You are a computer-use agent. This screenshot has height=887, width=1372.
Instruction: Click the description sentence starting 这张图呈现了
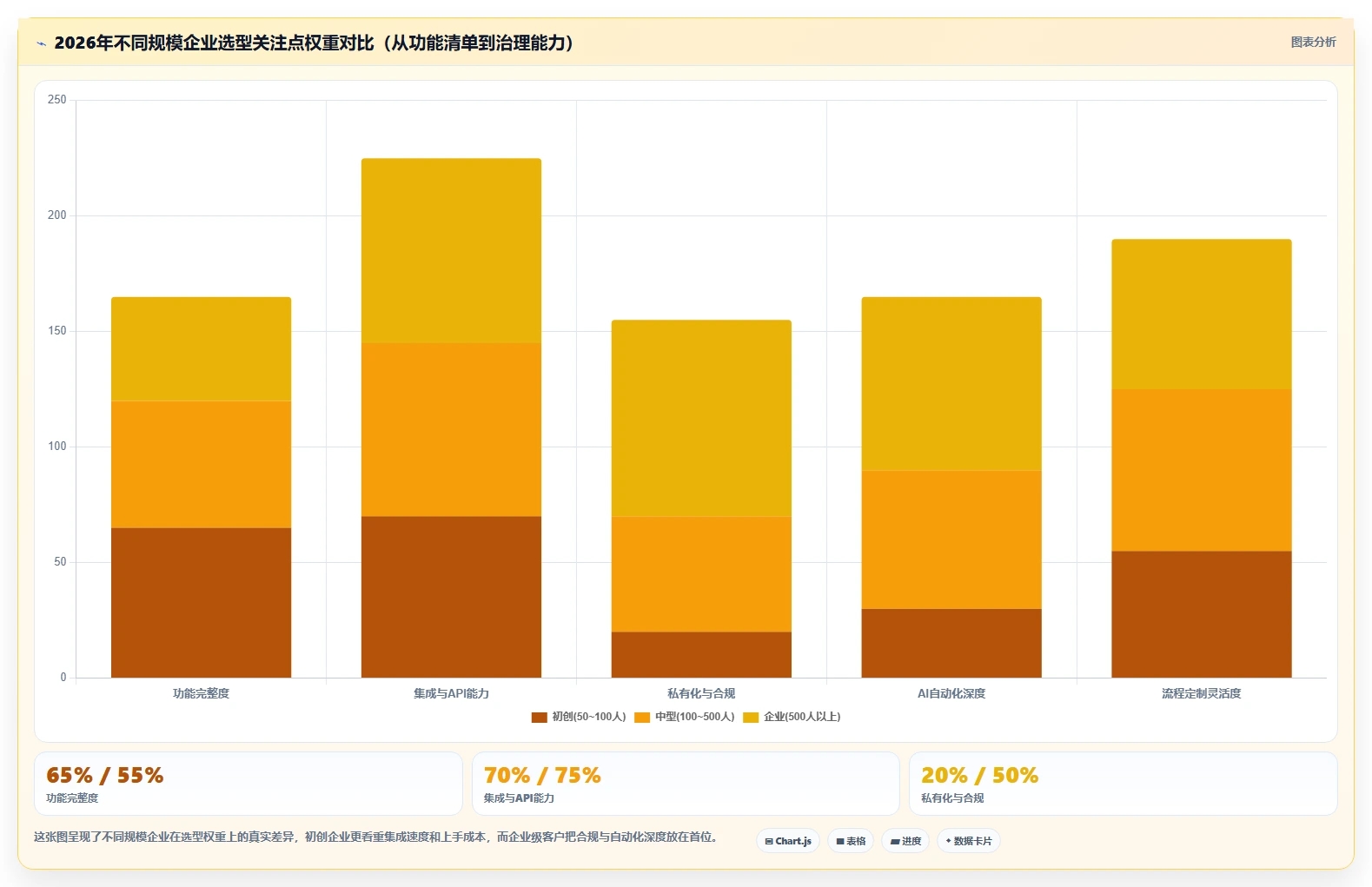coord(375,837)
